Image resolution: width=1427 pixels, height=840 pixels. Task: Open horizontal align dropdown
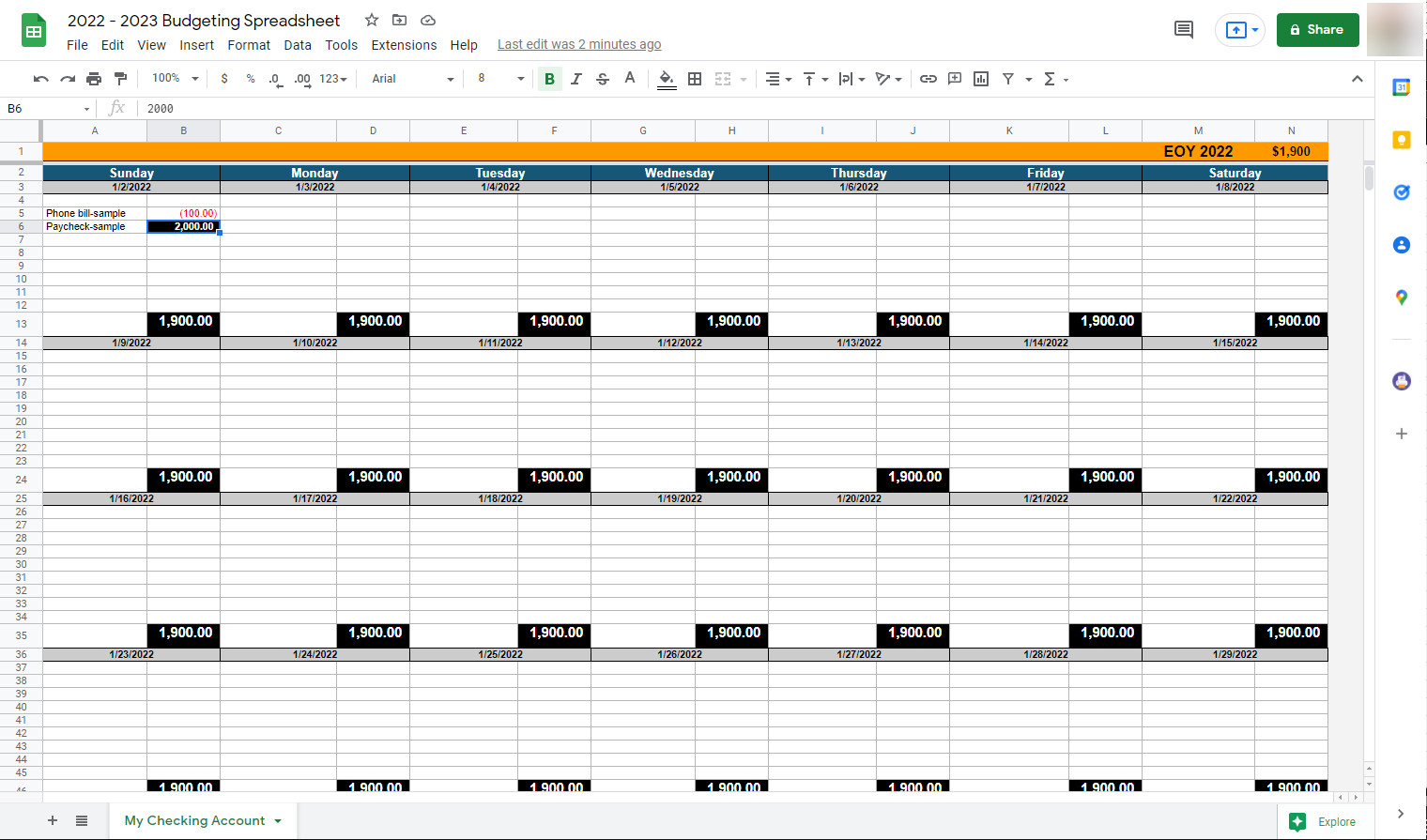coord(778,79)
